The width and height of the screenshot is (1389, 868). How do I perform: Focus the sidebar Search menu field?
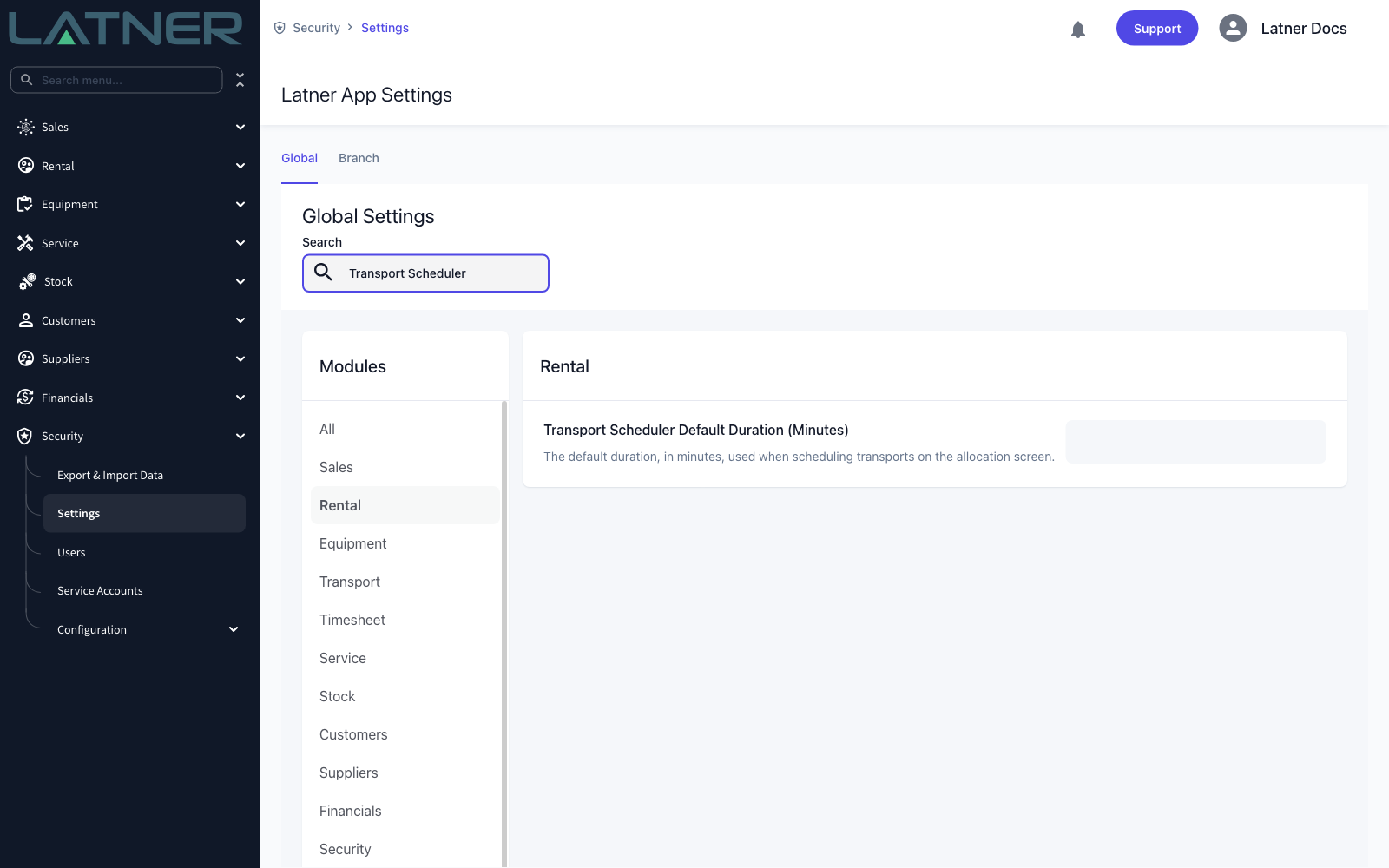click(116, 80)
